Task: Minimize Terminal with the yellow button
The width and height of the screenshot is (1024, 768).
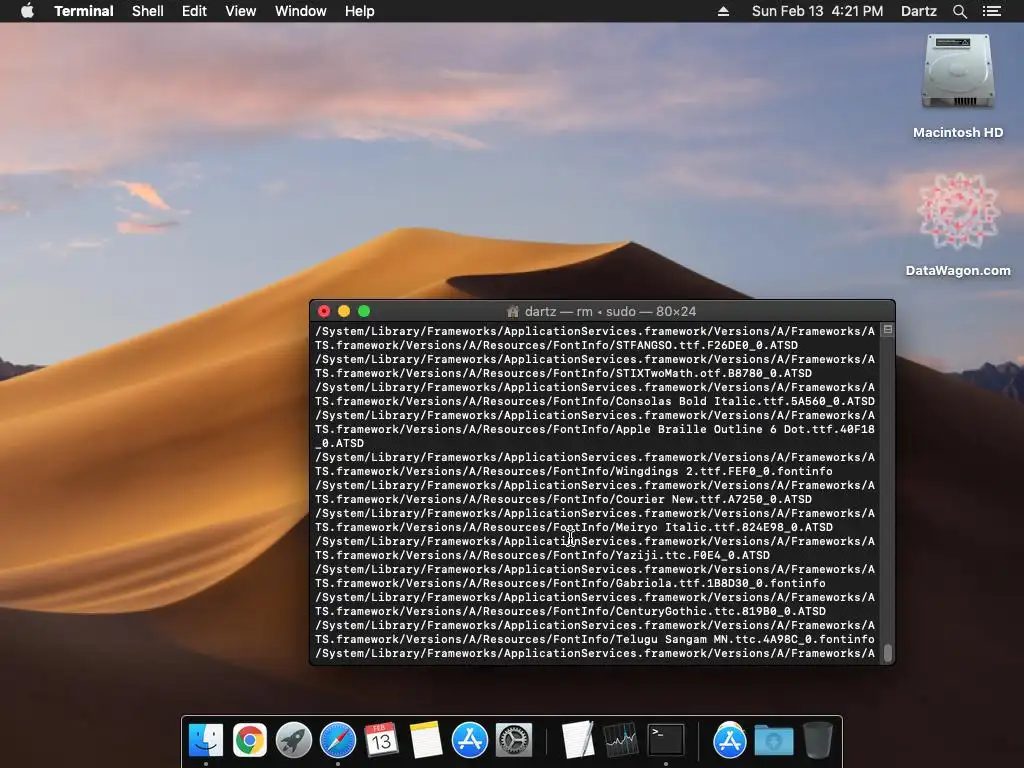Action: (x=344, y=312)
